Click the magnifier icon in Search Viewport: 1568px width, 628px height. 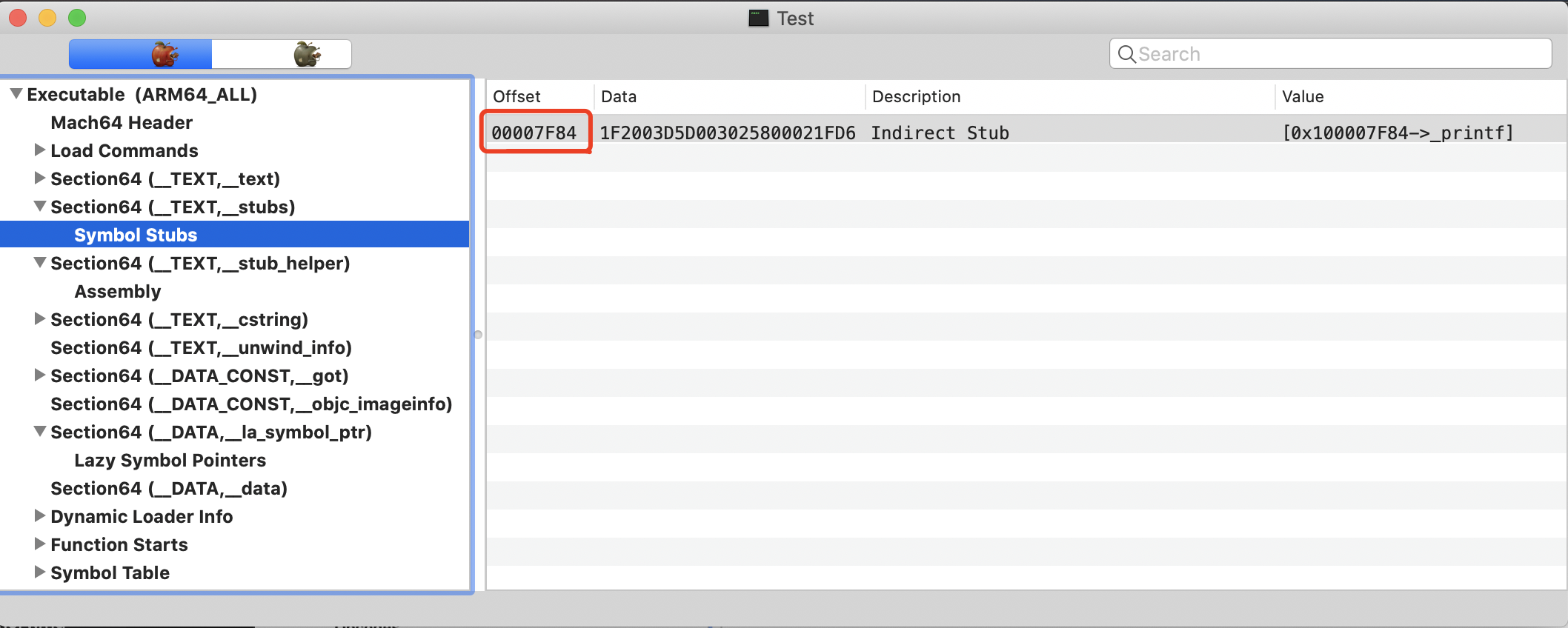click(x=1126, y=54)
